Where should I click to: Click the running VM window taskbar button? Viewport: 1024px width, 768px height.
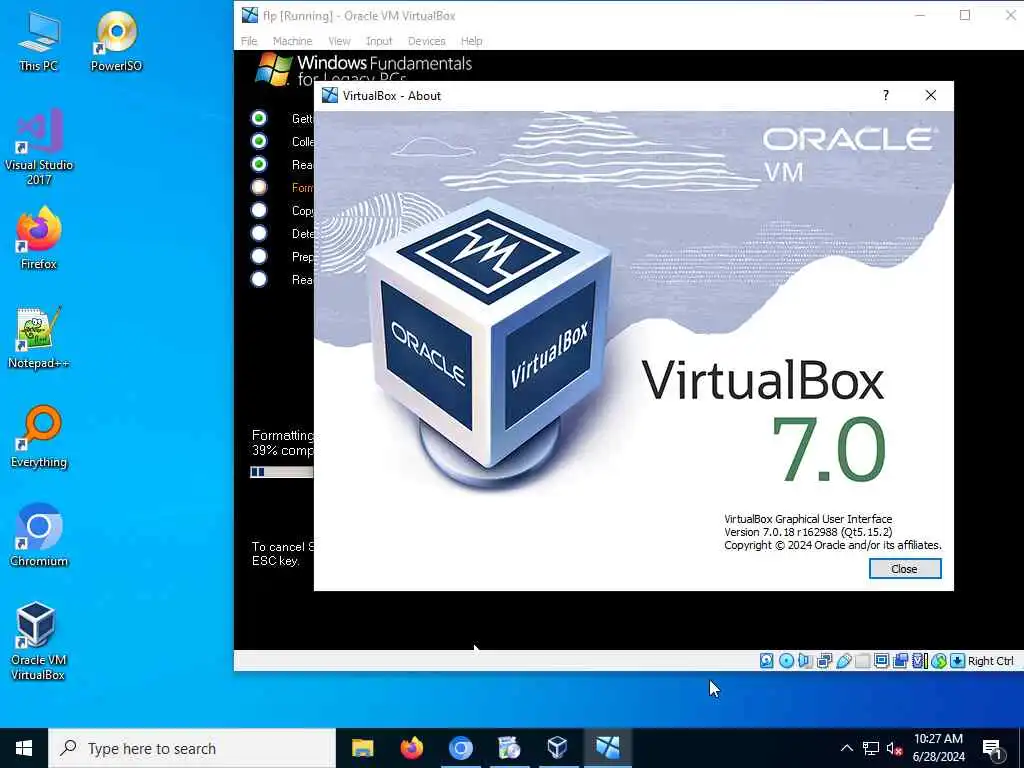[x=607, y=748]
